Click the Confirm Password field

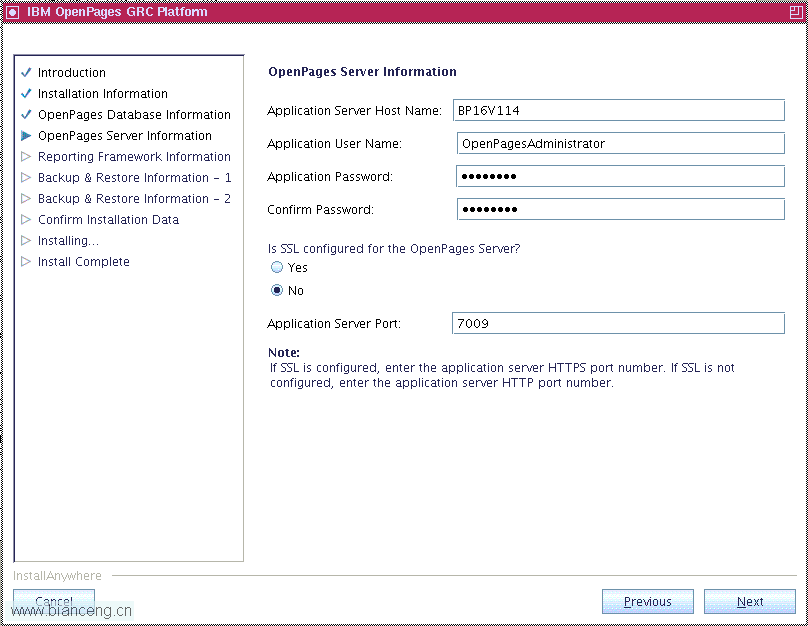point(620,209)
